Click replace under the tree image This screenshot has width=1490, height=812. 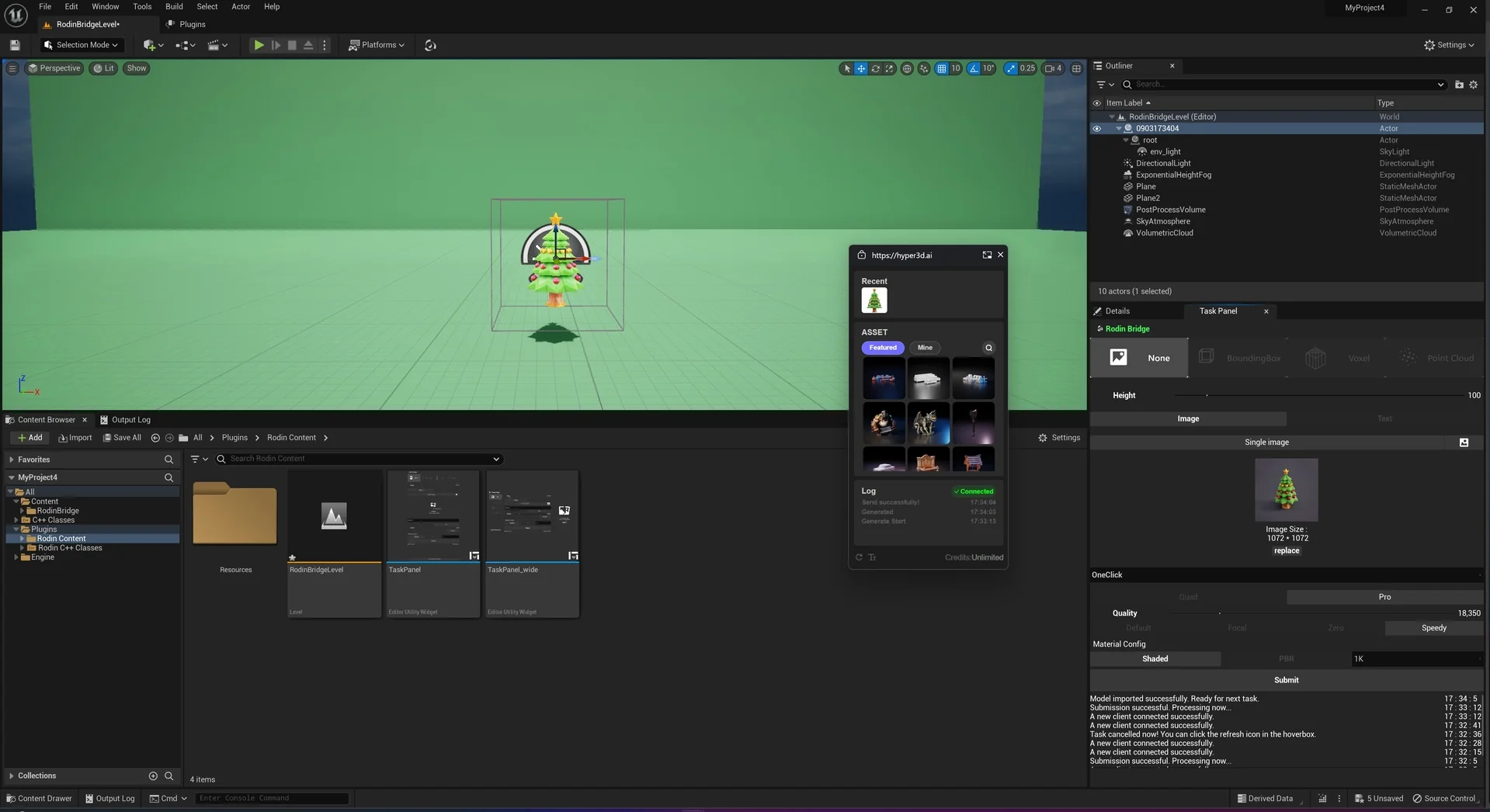tap(1286, 550)
